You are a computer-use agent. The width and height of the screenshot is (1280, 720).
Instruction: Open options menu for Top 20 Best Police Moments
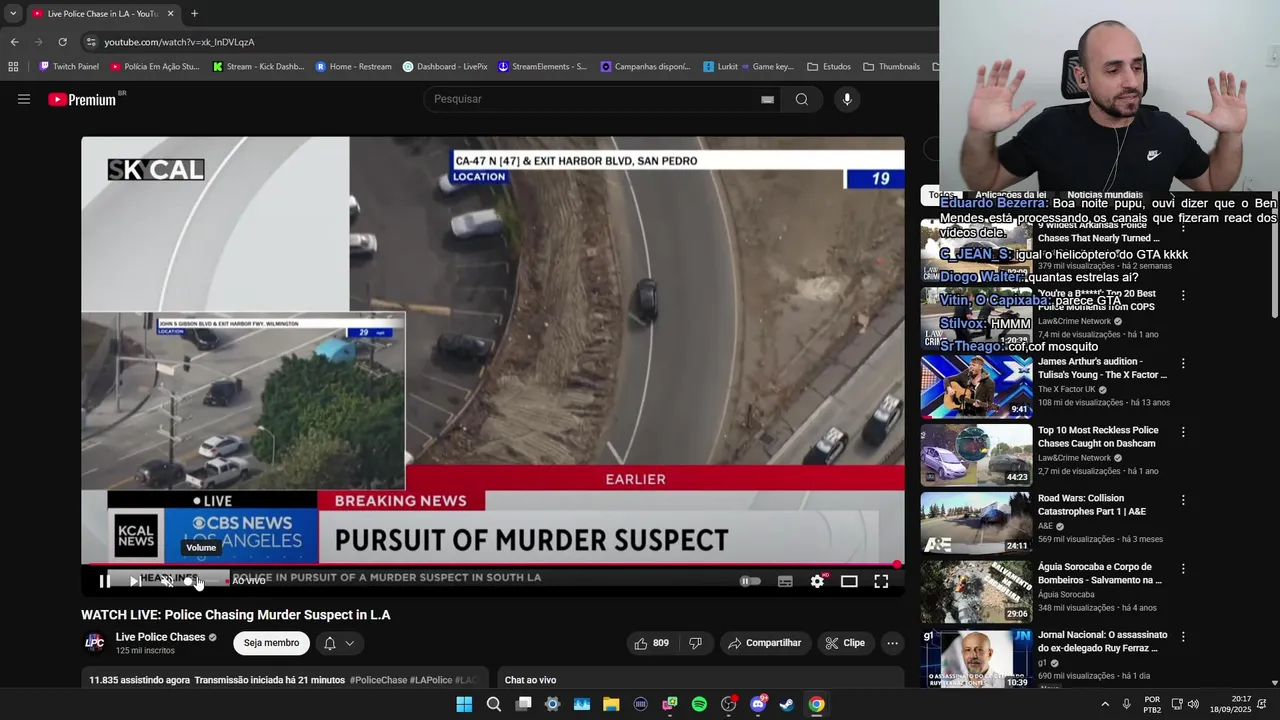(1183, 296)
